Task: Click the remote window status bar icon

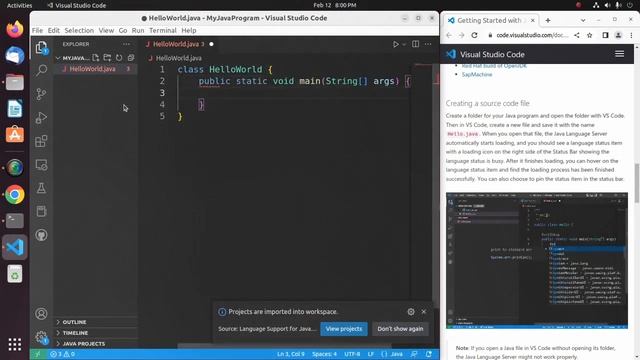Action: (x=37, y=354)
